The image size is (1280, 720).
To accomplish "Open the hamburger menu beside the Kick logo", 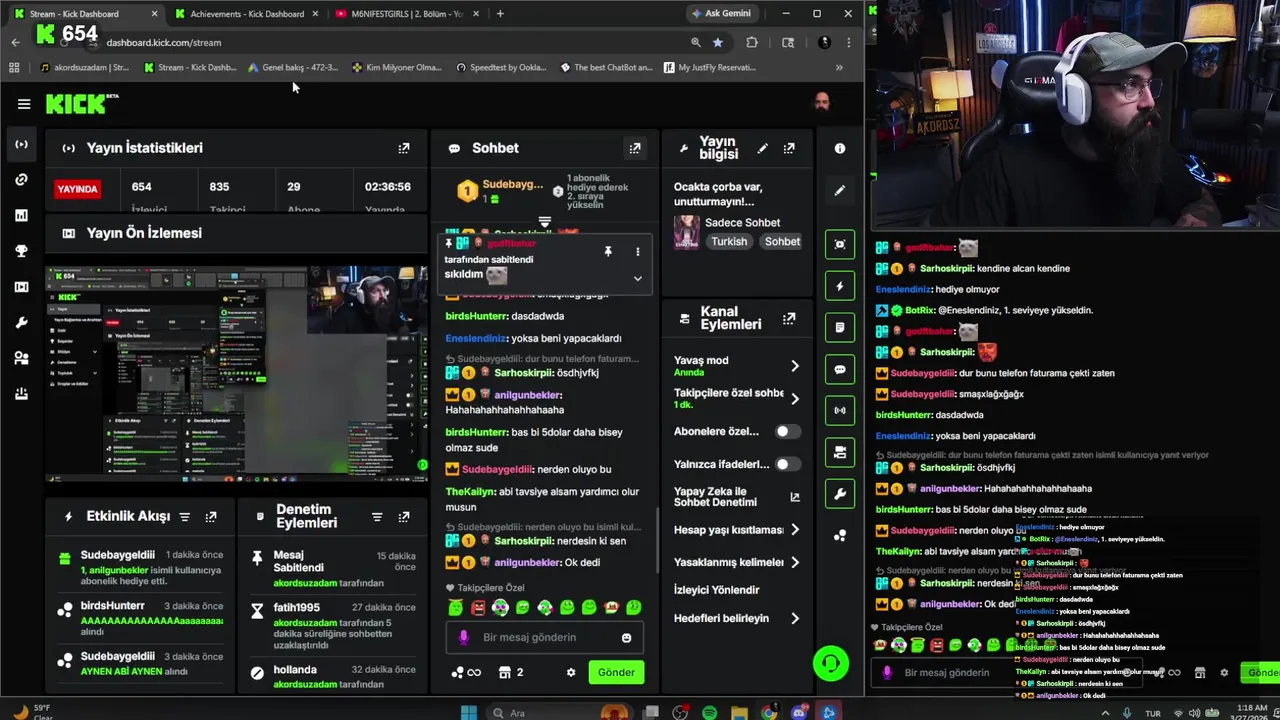I will pos(24,104).
